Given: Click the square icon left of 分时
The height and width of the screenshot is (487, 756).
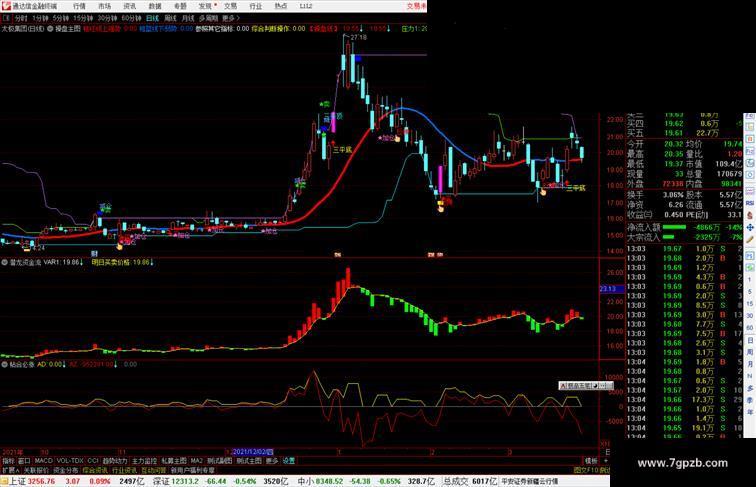Looking at the screenshot, I should (x=6, y=18).
